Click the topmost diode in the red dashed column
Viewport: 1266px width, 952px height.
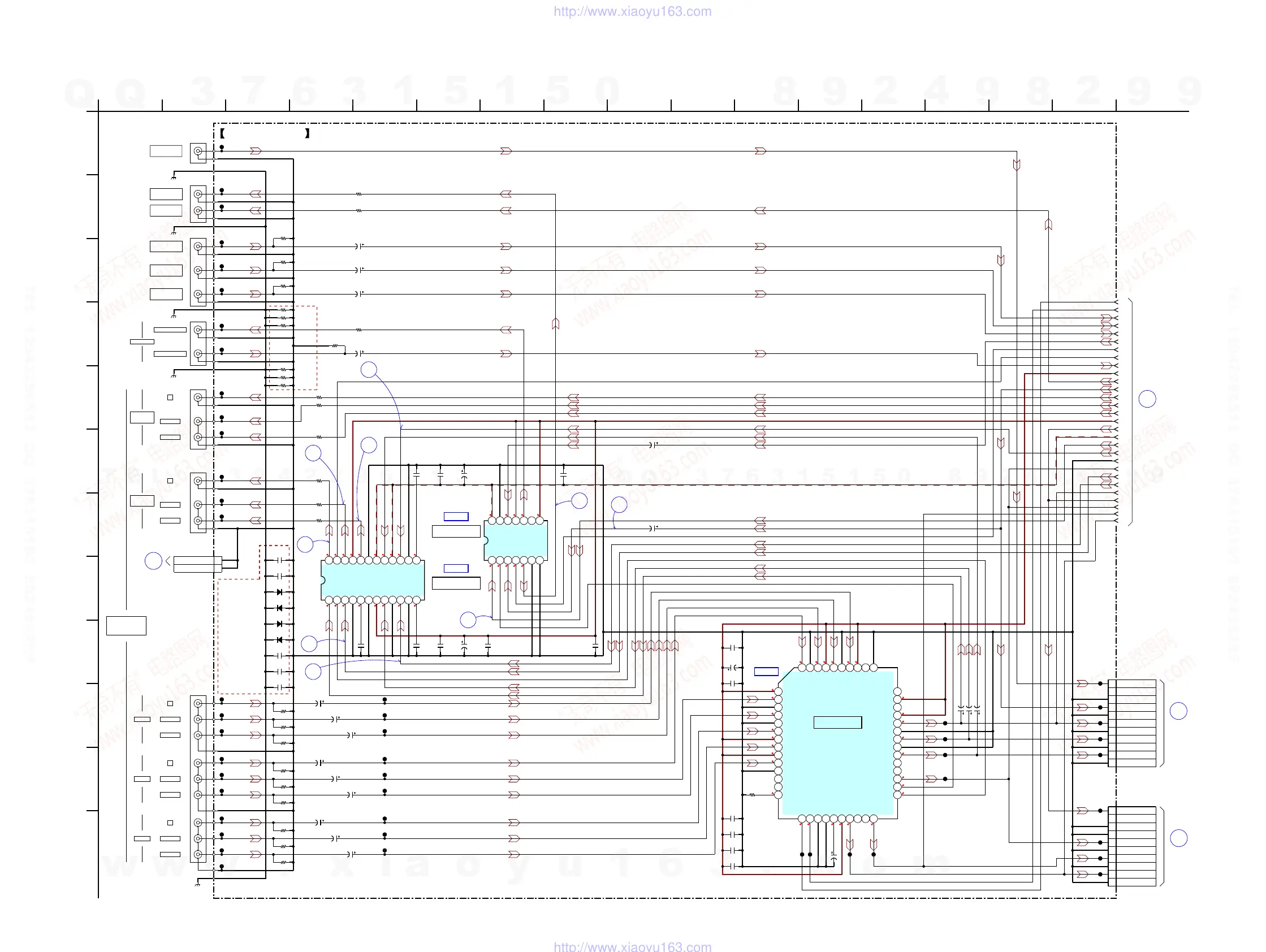tap(279, 592)
